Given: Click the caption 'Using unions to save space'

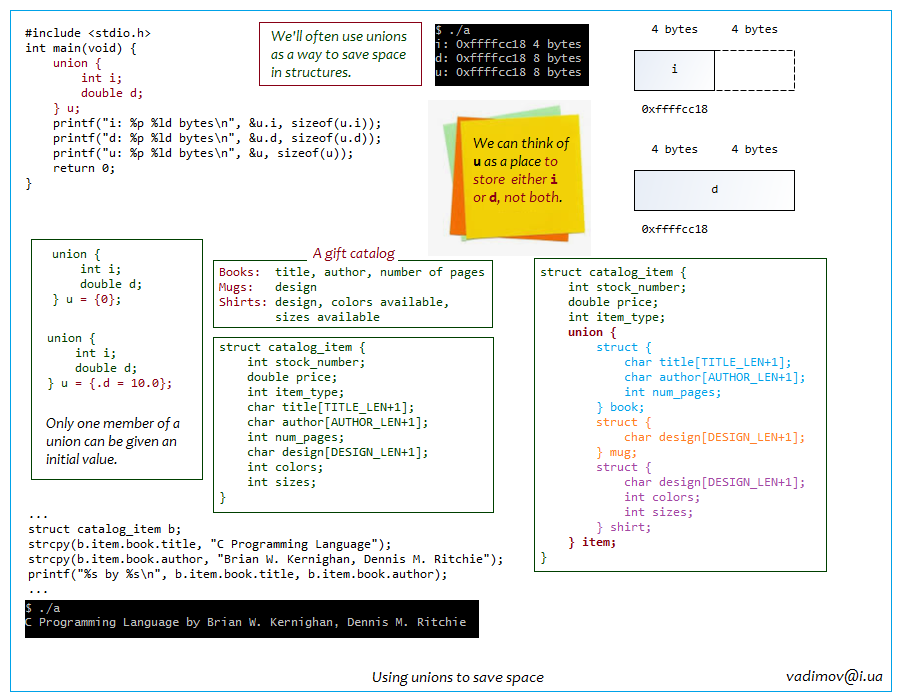Looking at the screenshot, I should coord(457,678).
